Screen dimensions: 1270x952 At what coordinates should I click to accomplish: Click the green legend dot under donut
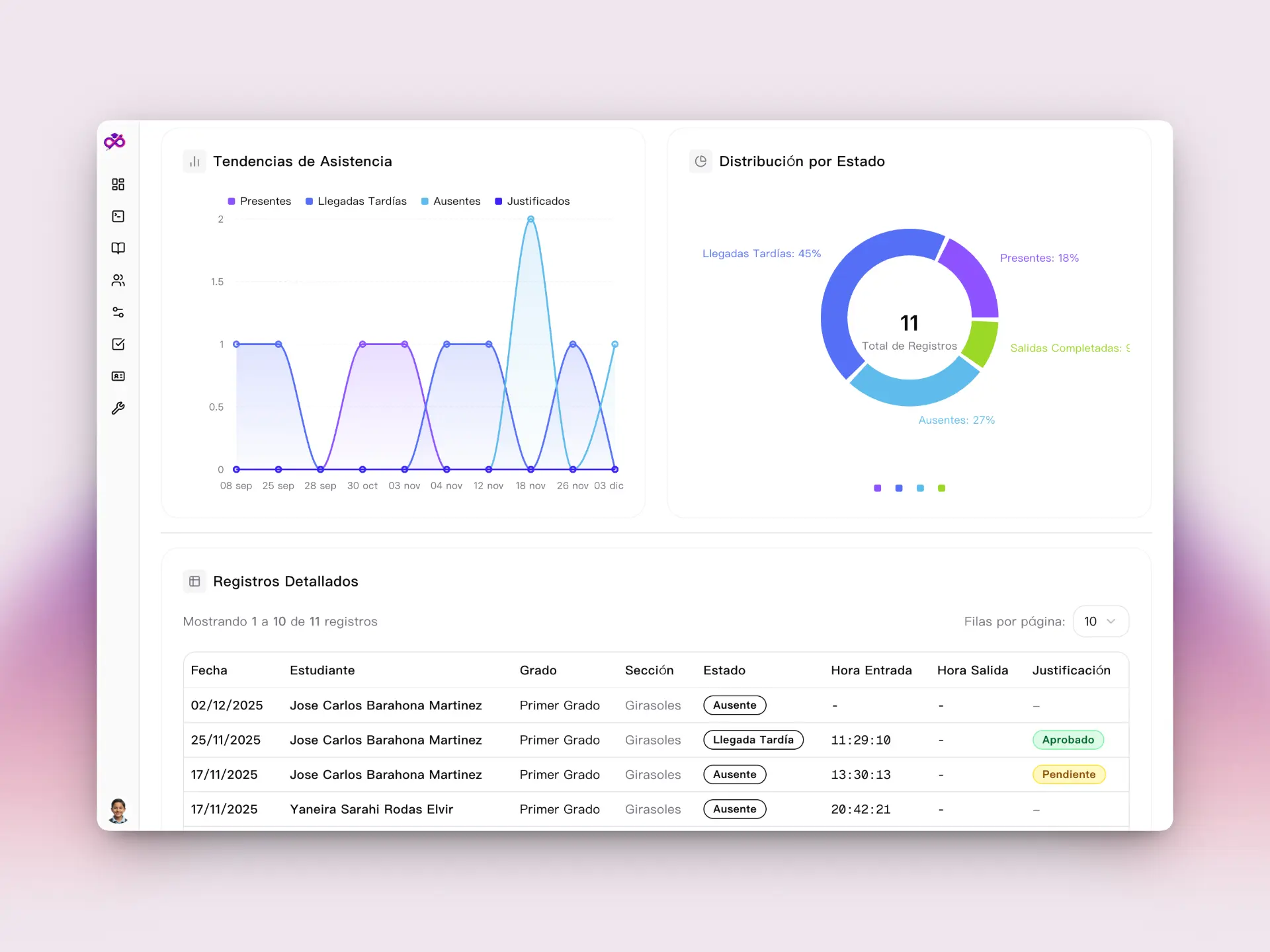tap(941, 488)
